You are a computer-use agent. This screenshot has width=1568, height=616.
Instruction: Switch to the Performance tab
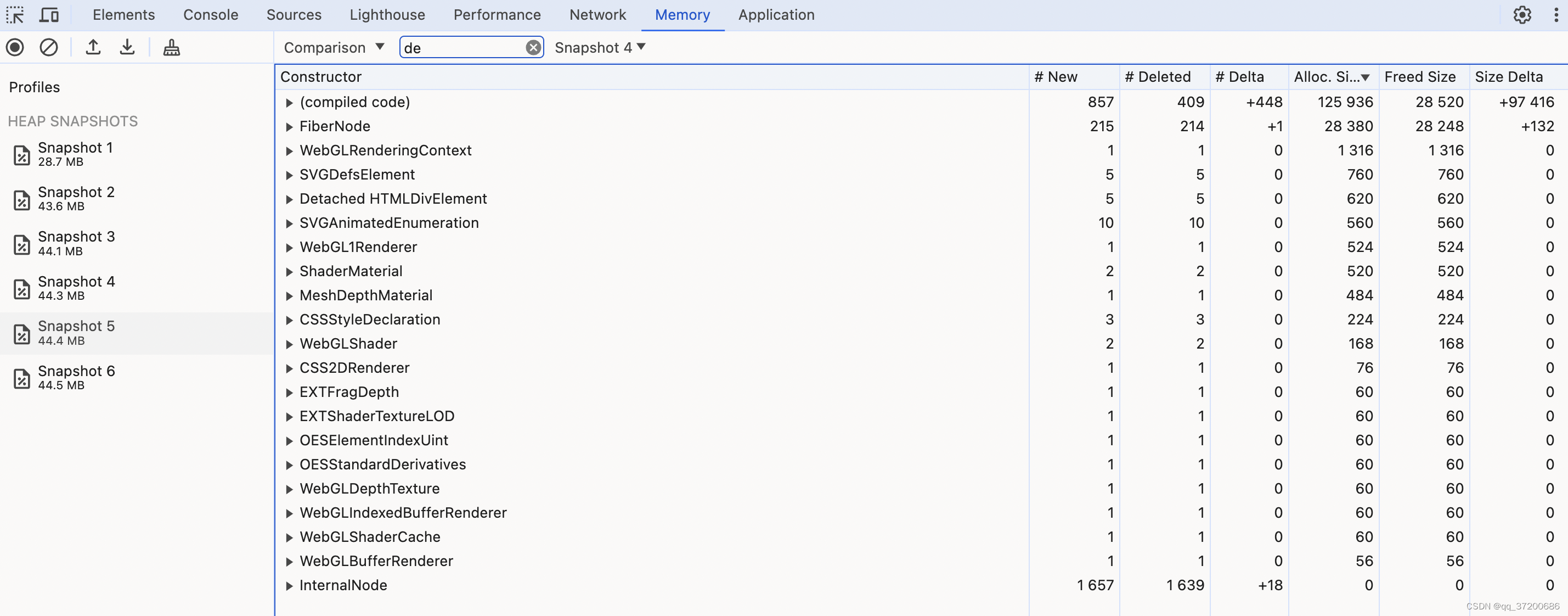tap(497, 15)
